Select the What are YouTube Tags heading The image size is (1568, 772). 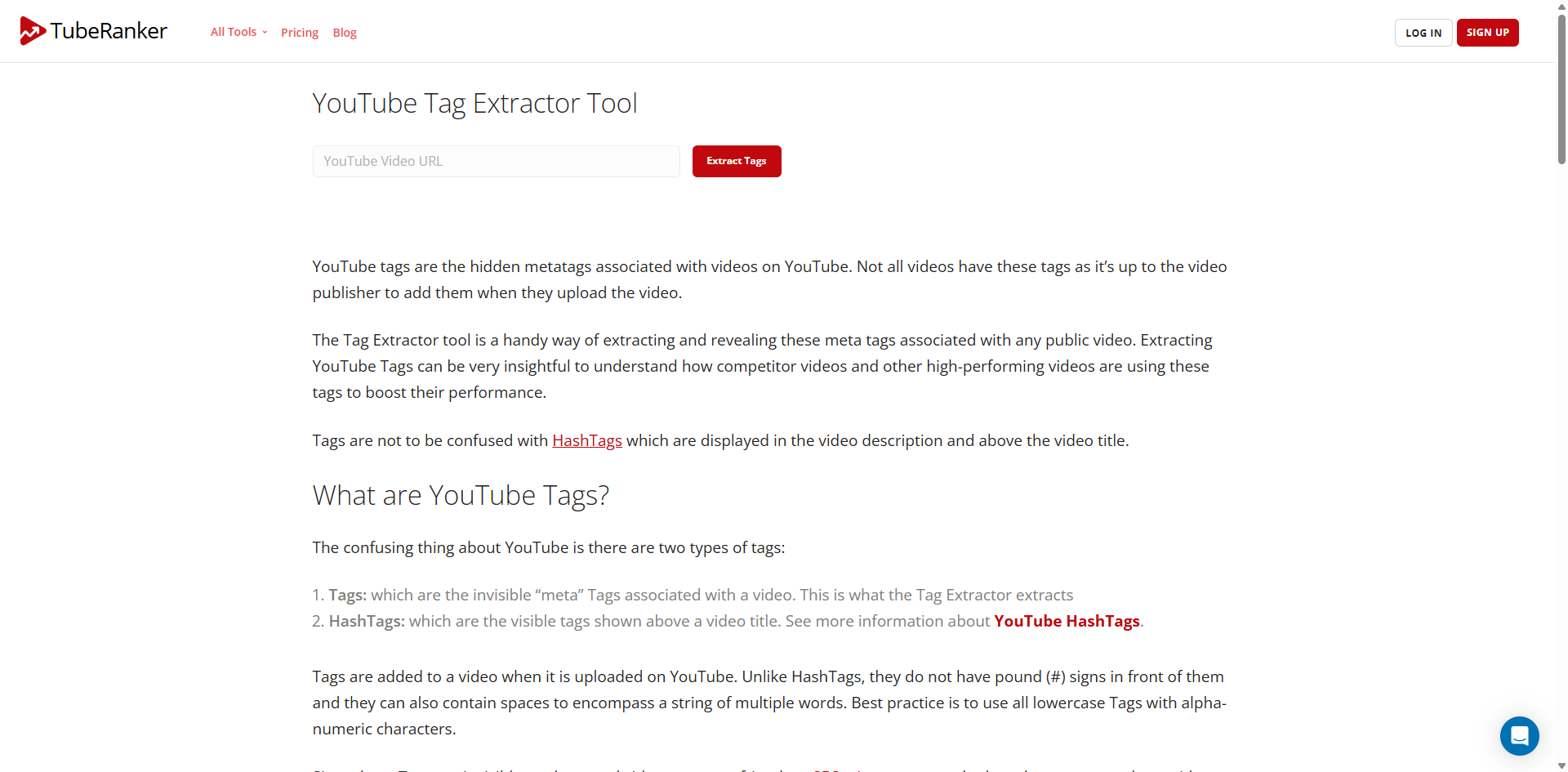pos(460,494)
